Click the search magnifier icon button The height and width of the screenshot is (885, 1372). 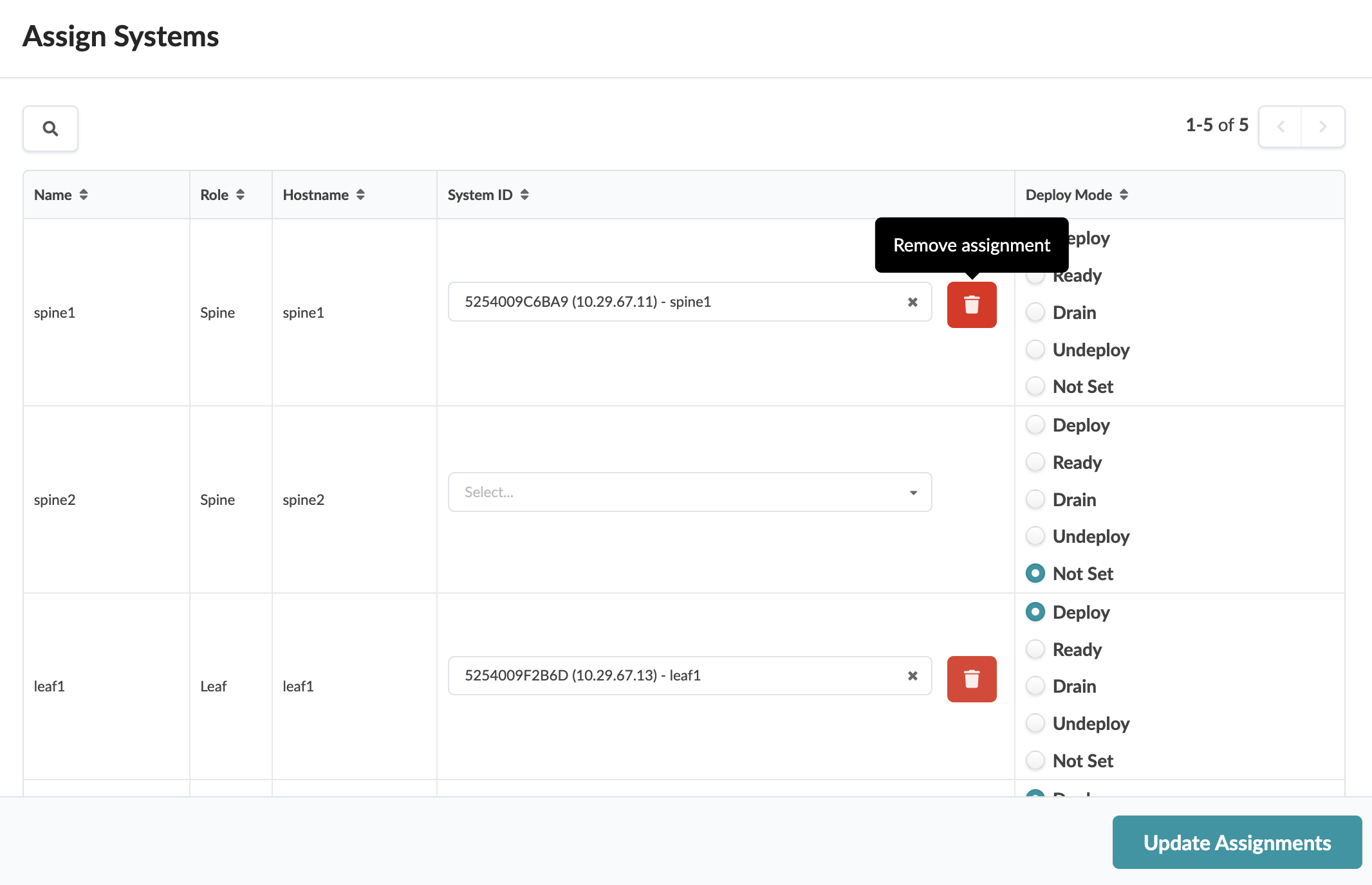pyautogui.click(x=50, y=128)
